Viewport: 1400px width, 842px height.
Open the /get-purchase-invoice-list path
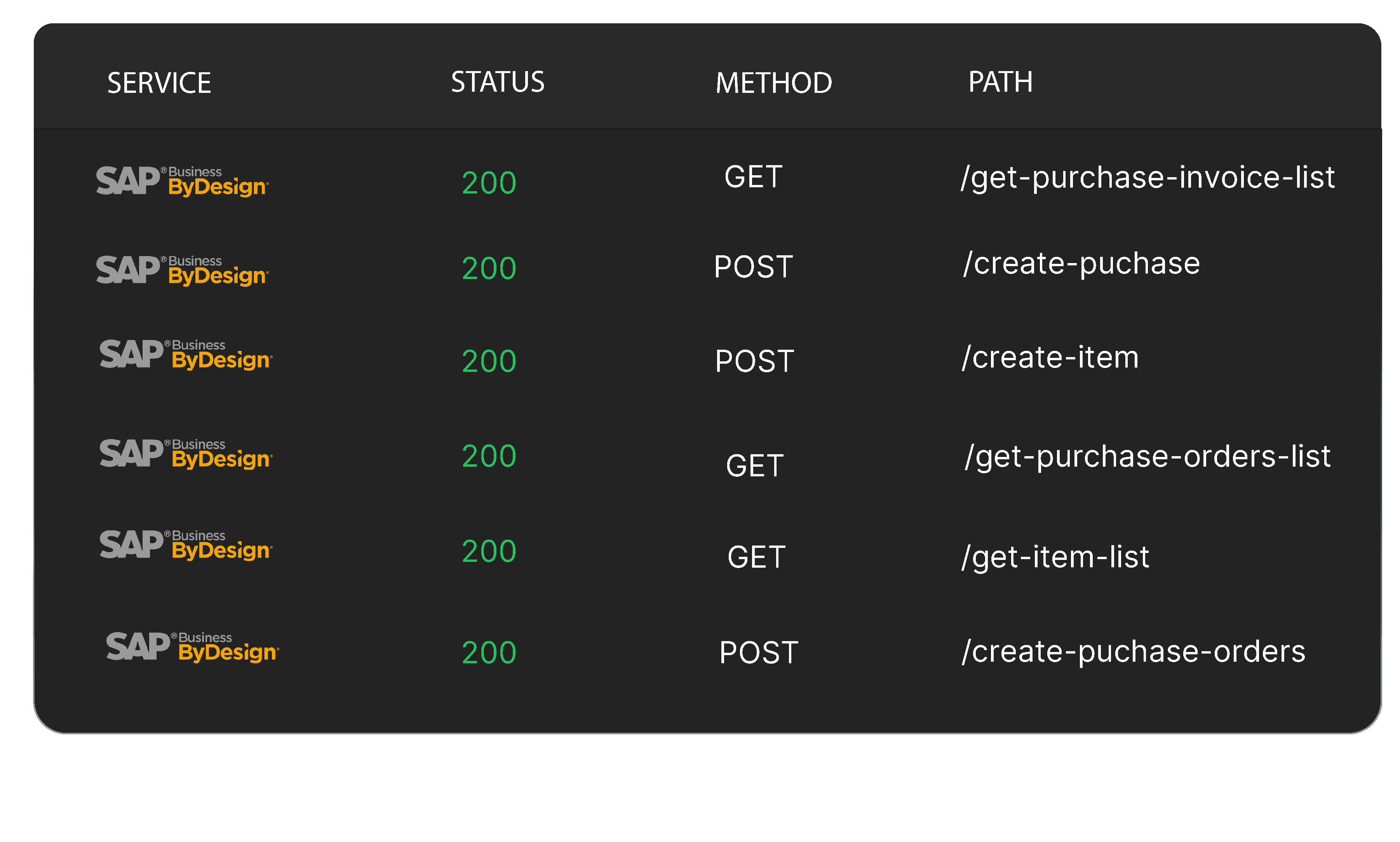pos(1147,178)
